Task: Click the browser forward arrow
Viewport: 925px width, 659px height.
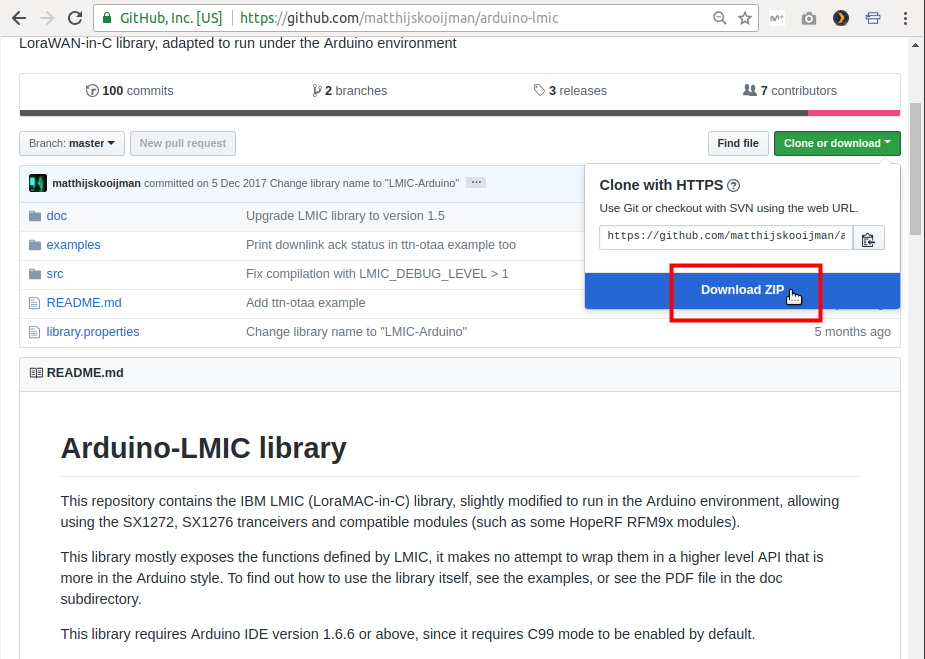Action: point(47,18)
